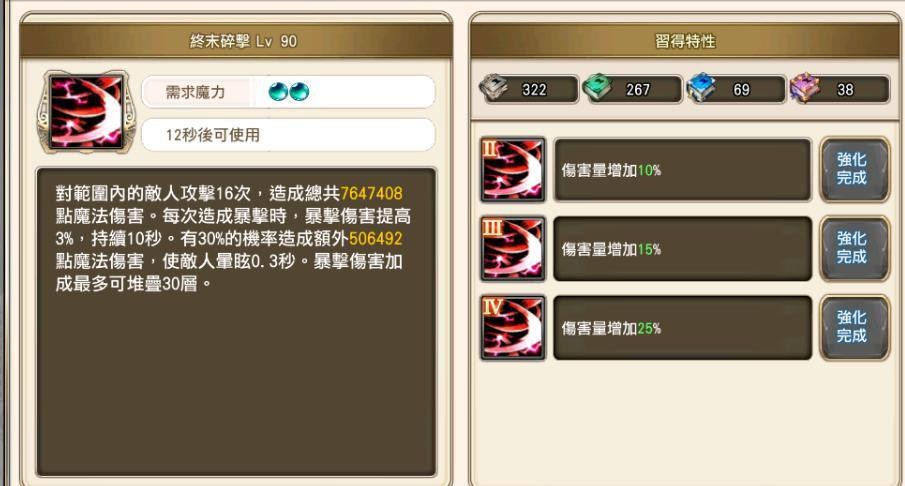The width and height of the screenshot is (905, 486).
Task: Select the 傷害量增加10% trait row
Action: point(682,170)
